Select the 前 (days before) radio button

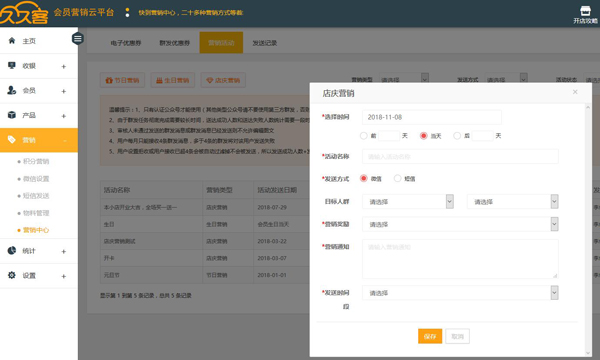coord(364,136)
